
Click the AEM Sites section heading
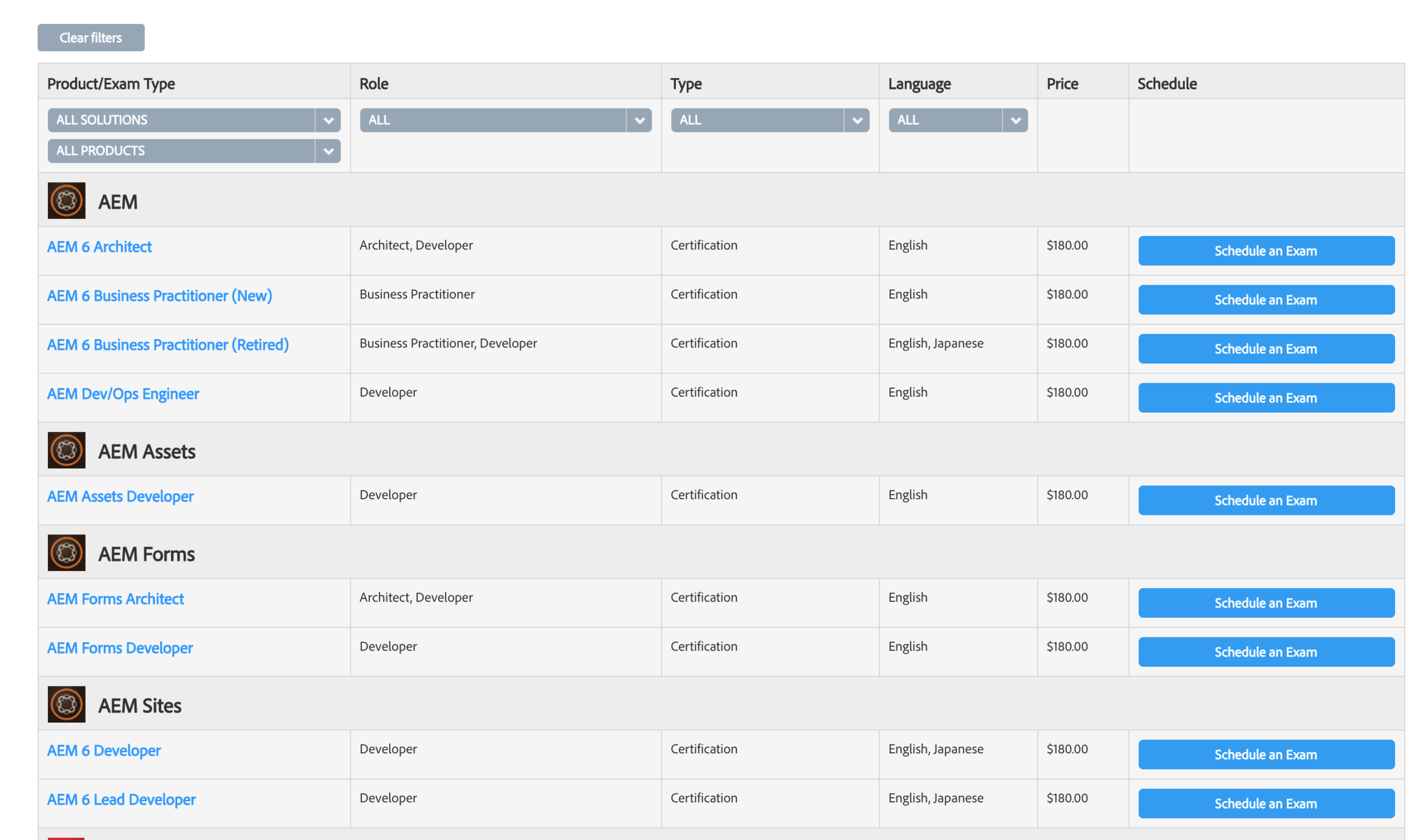tap(140, 706)
